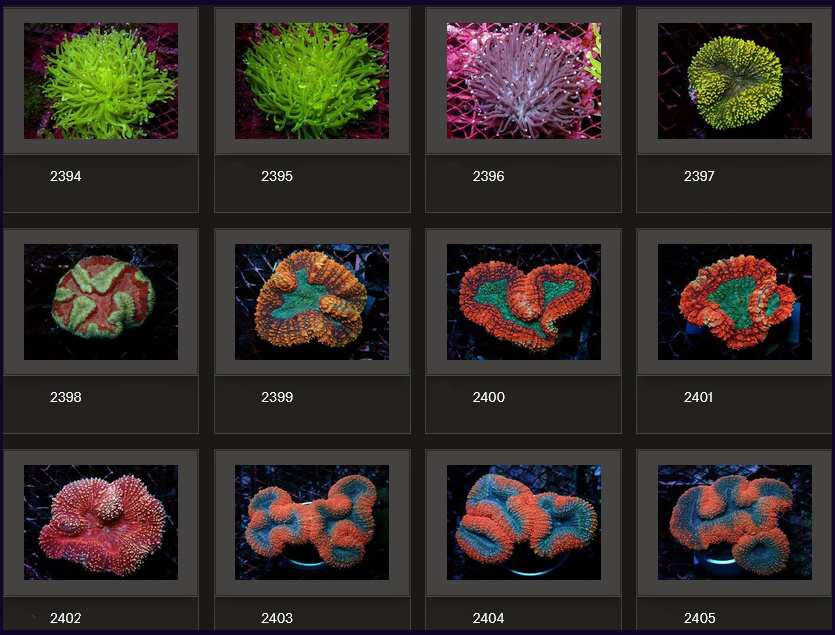
Task: Open the orange-blue lobed coral image 2403
Action: click(x=312, y=522)
